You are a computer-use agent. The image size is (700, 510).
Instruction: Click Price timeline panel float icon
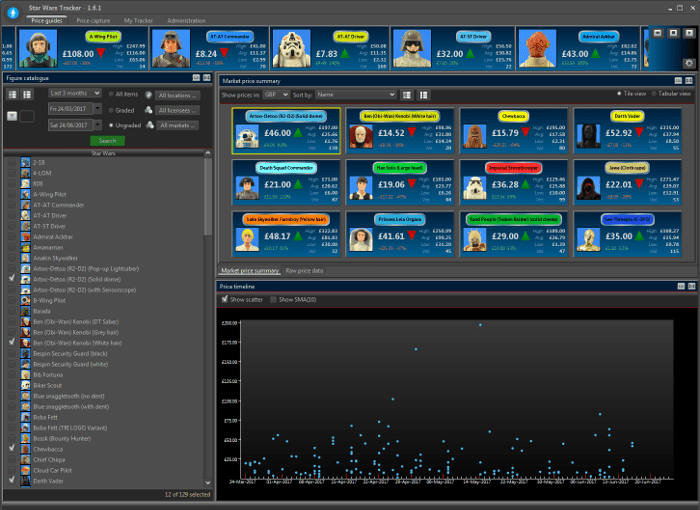(x=681, y=286)
